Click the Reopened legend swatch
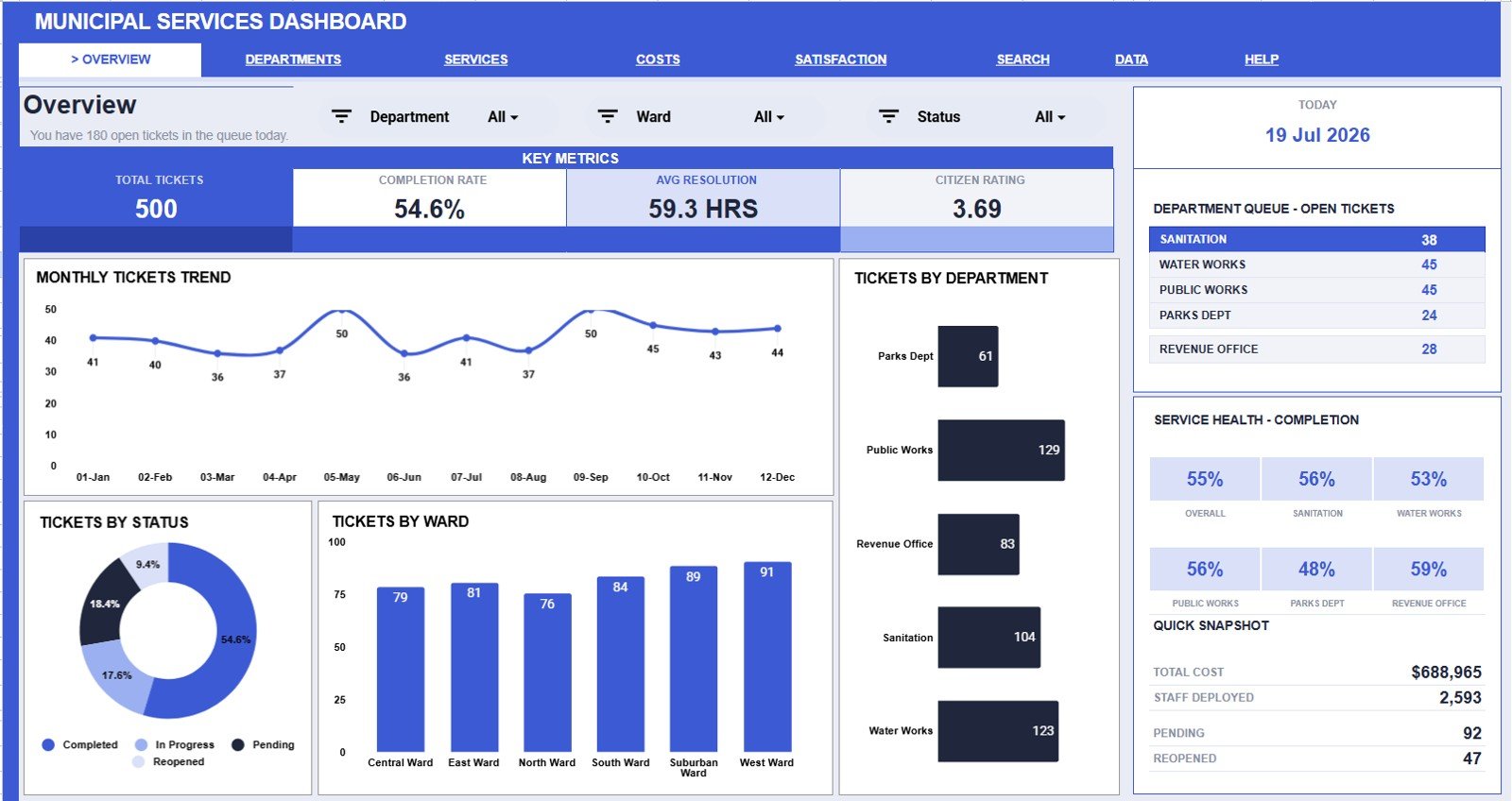The image size is (1512, 801). tap(139, 761)
